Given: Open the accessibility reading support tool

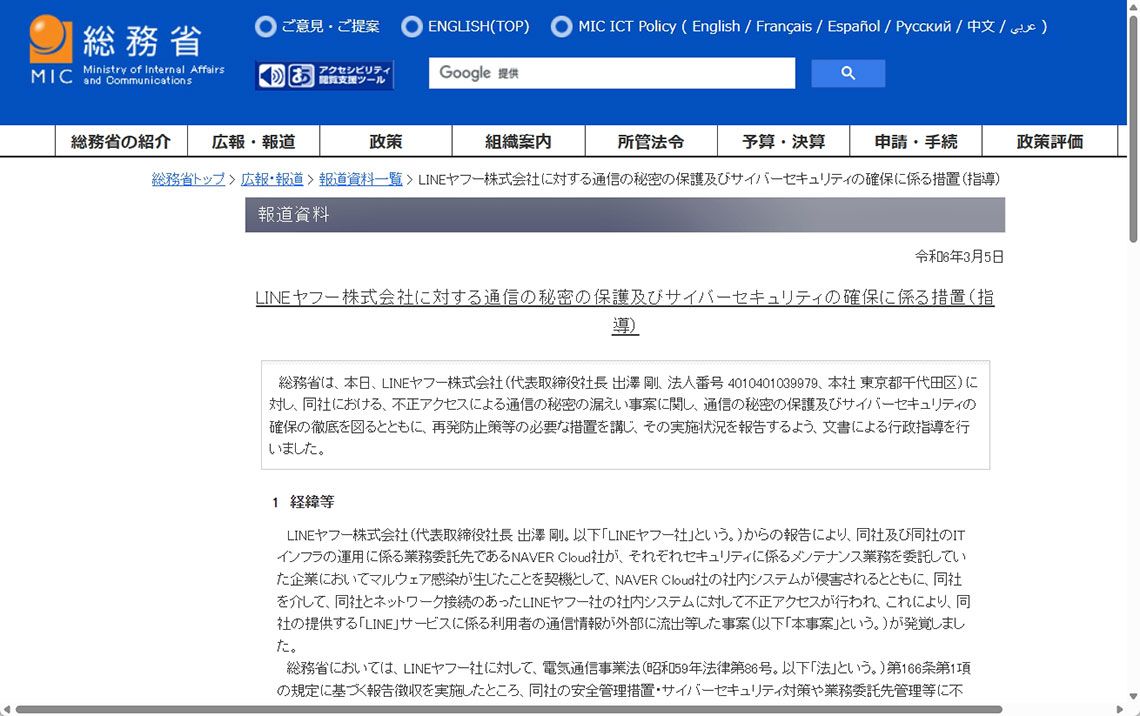Looking at the screenshot, I should [x=324, y=75].
